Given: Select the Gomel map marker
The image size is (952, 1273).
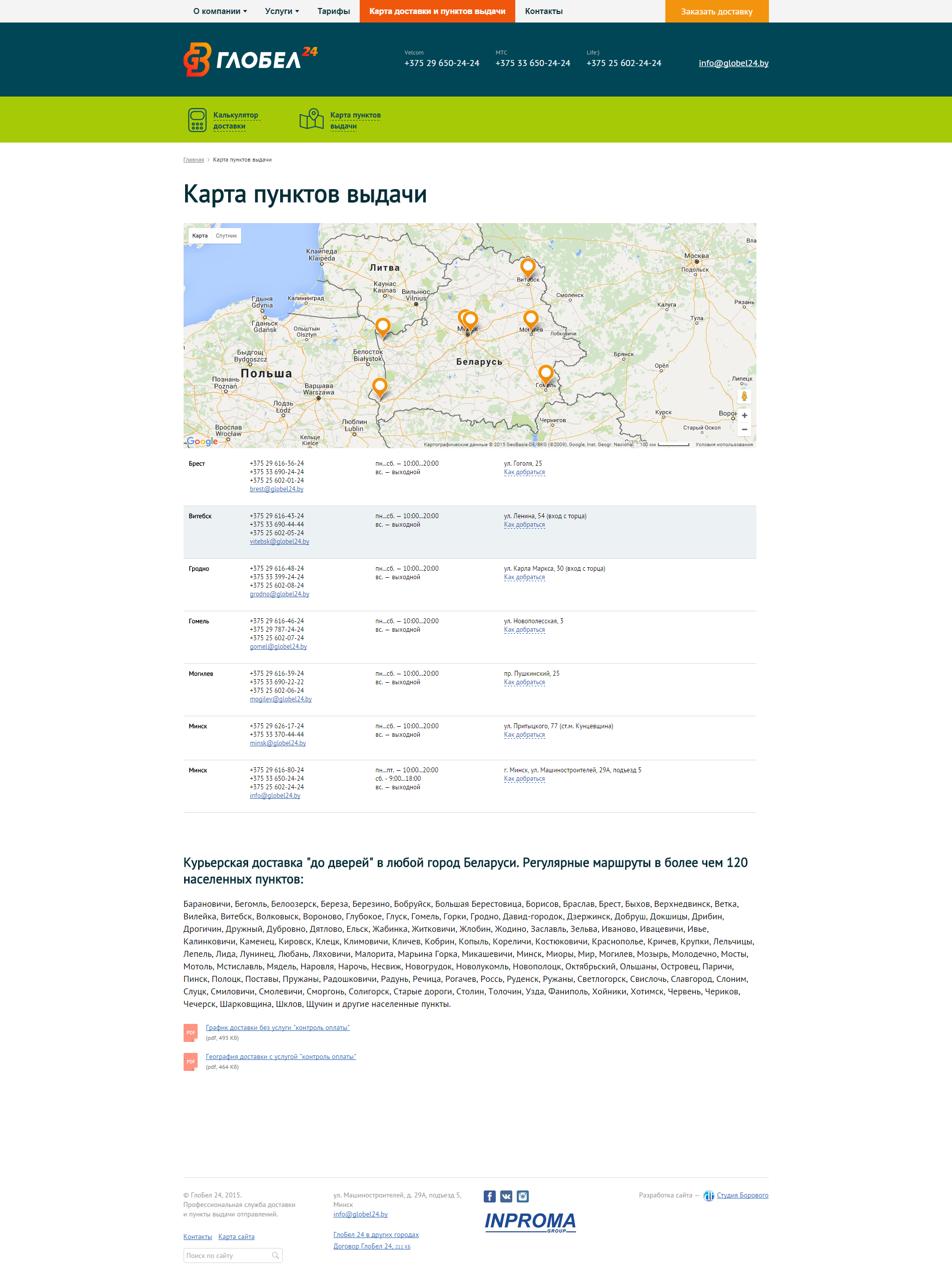Looking at the screenshot, I should (546, 374).
